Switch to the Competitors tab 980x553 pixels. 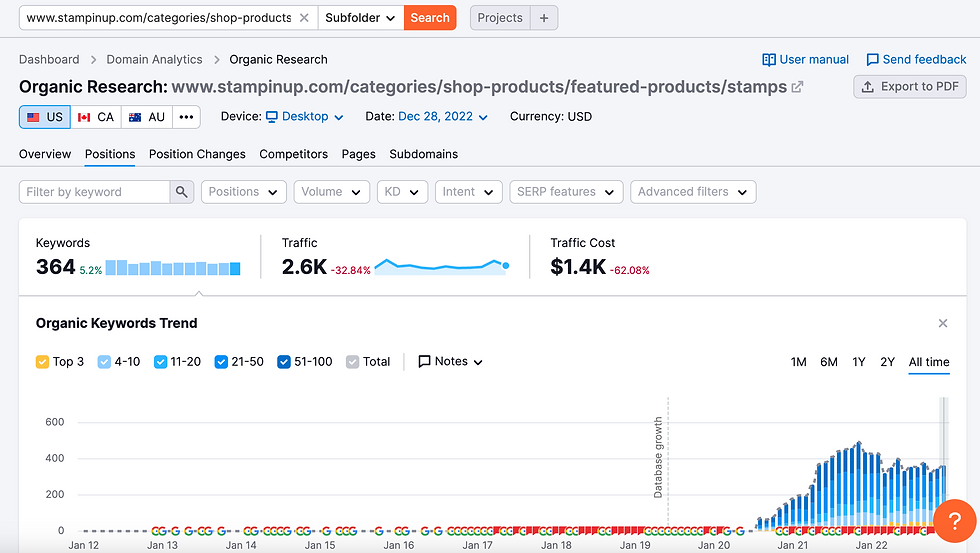tap(293, 154)
